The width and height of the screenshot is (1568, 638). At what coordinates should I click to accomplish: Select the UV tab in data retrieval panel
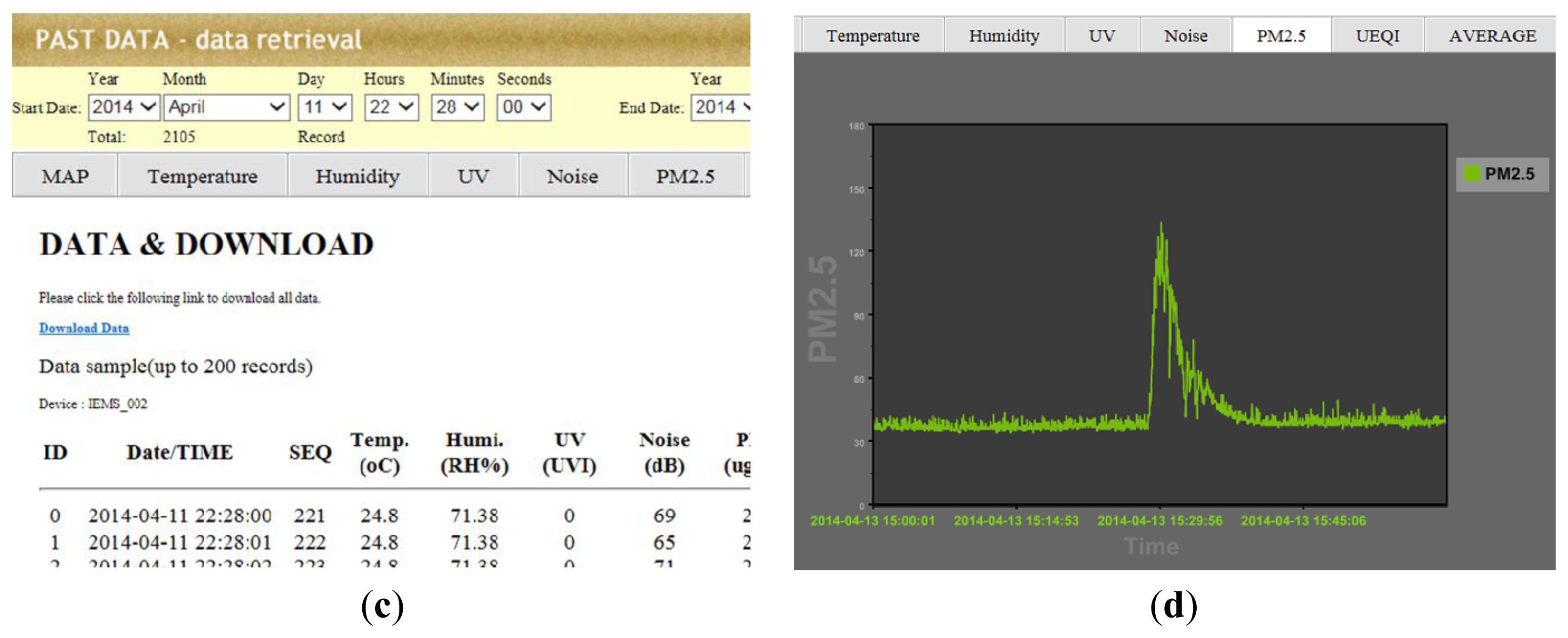[x=473, y=176]
